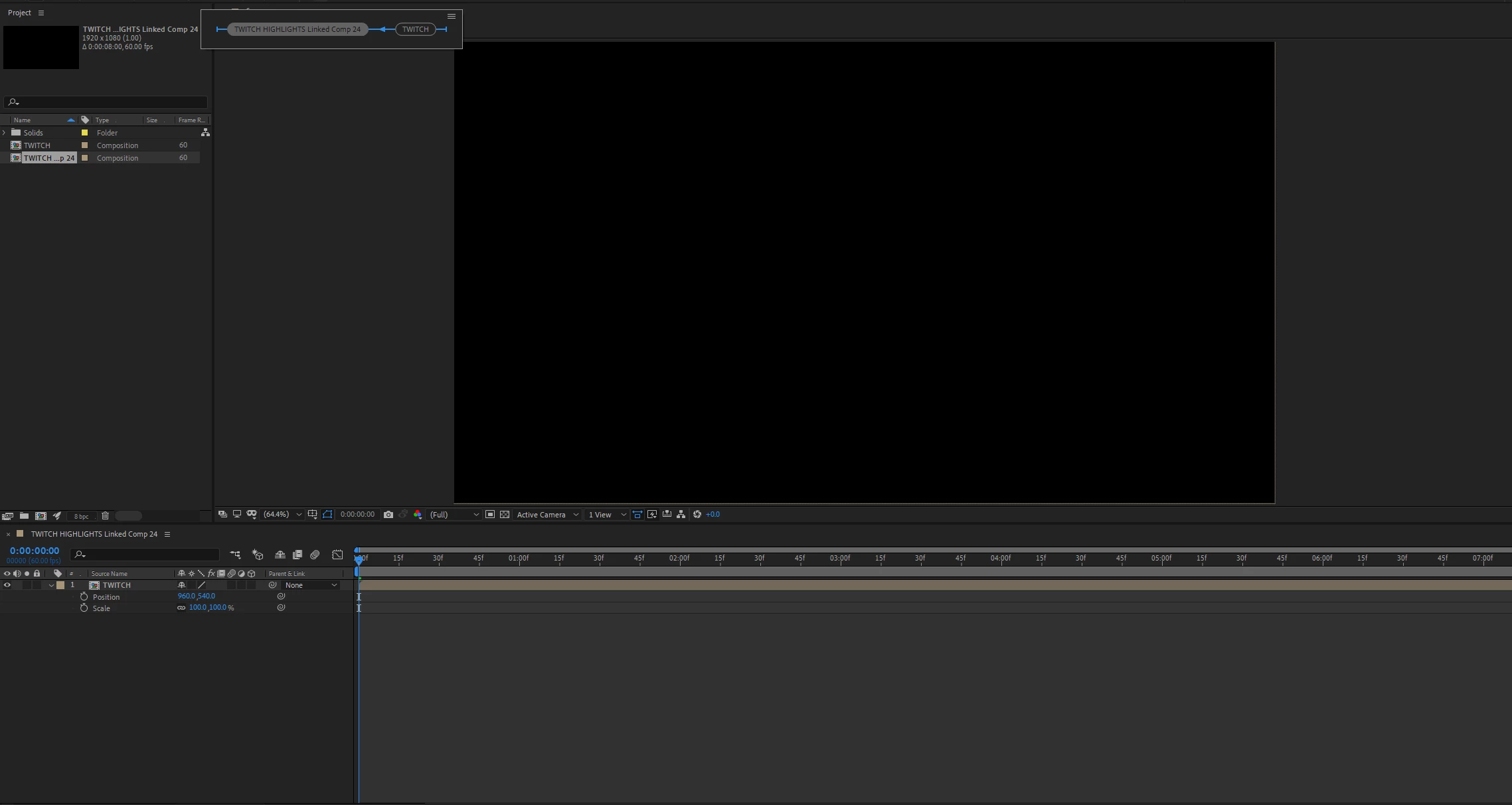Open the Graph Editor
Image resolution: width=1512 pixels, height=805 pixels.
click(x=337, y=555)
